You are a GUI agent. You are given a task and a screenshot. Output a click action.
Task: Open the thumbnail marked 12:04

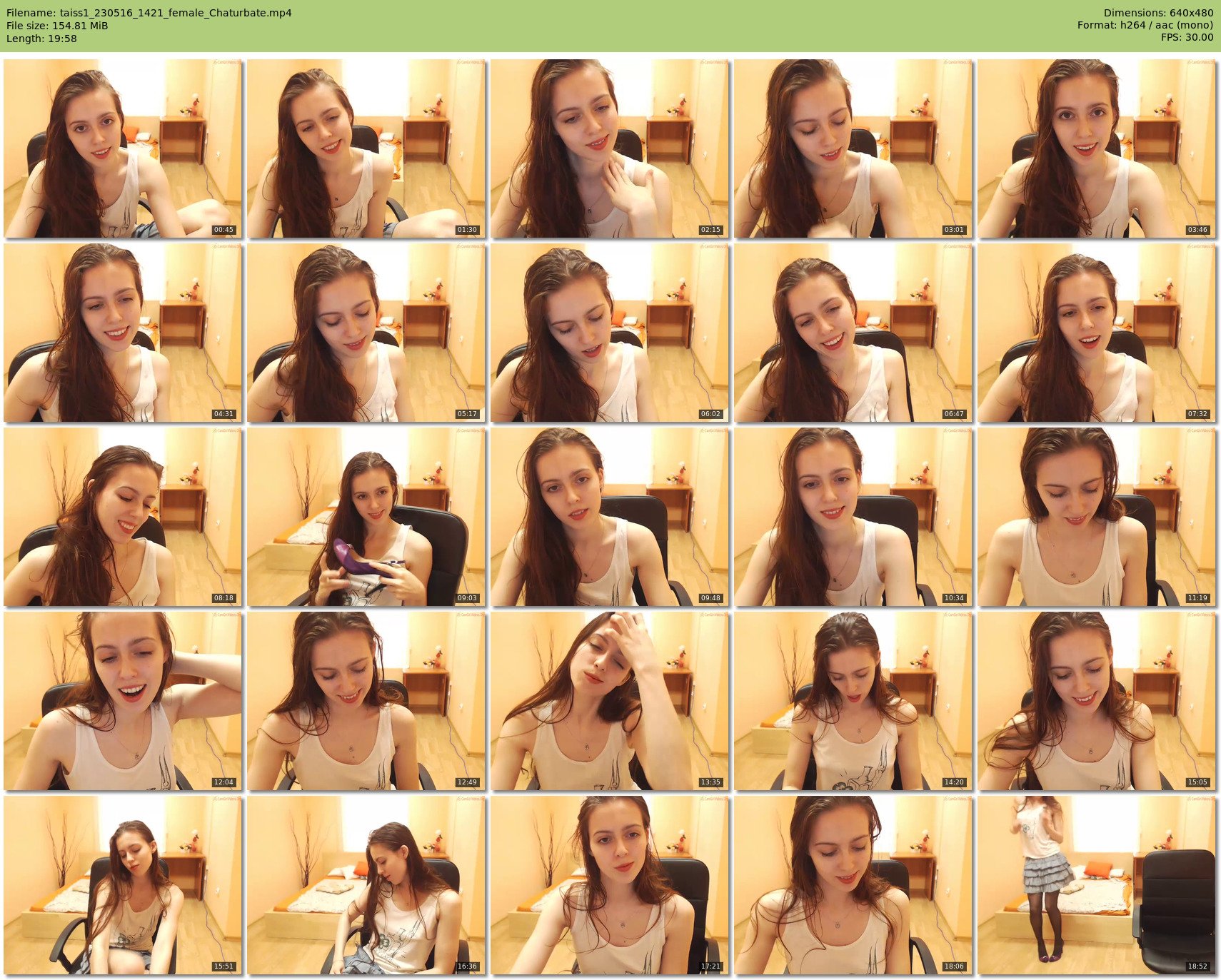123,701
